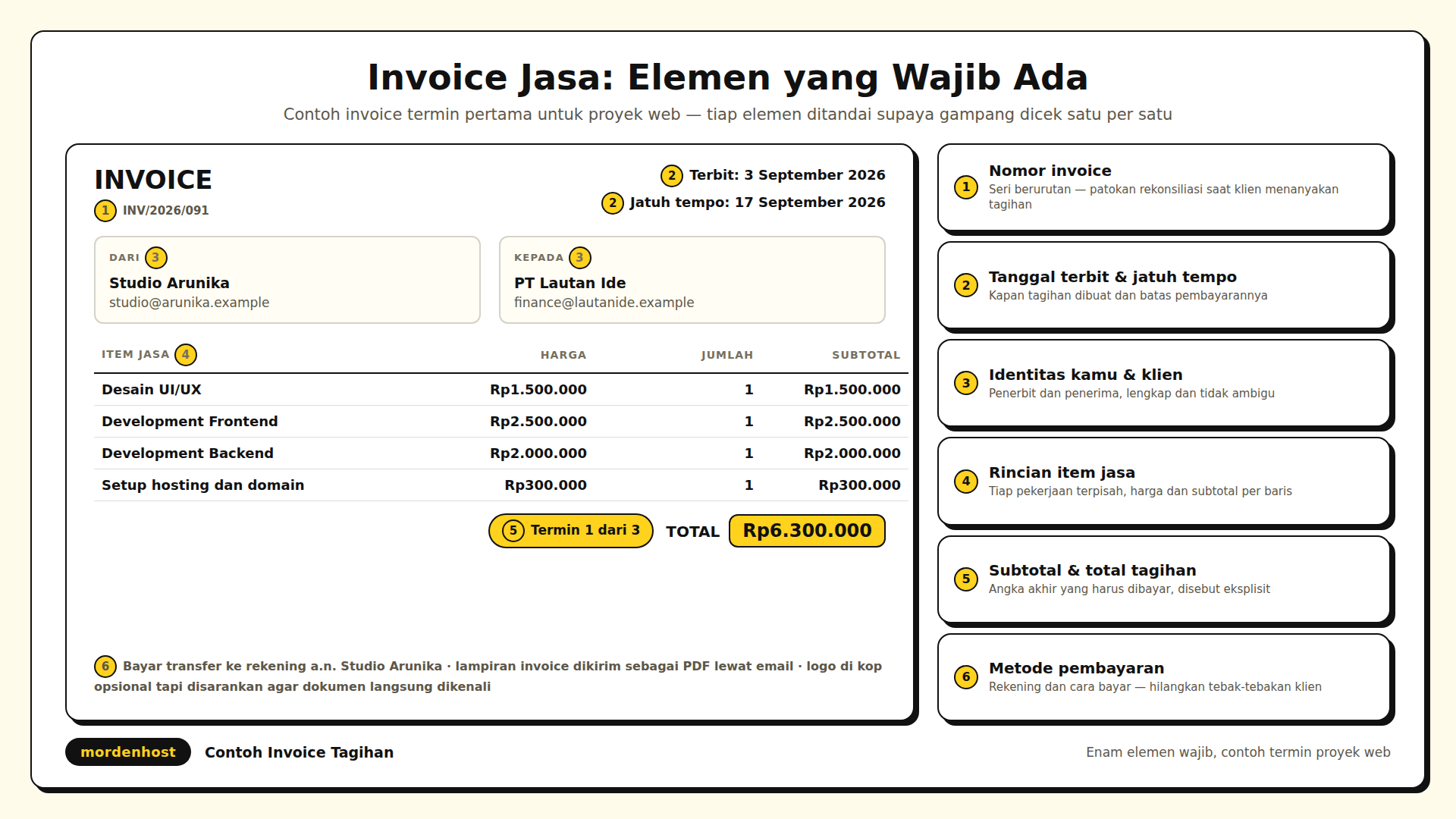Click the subtitle starting "Contoh invoice termin pertama"

728,115
